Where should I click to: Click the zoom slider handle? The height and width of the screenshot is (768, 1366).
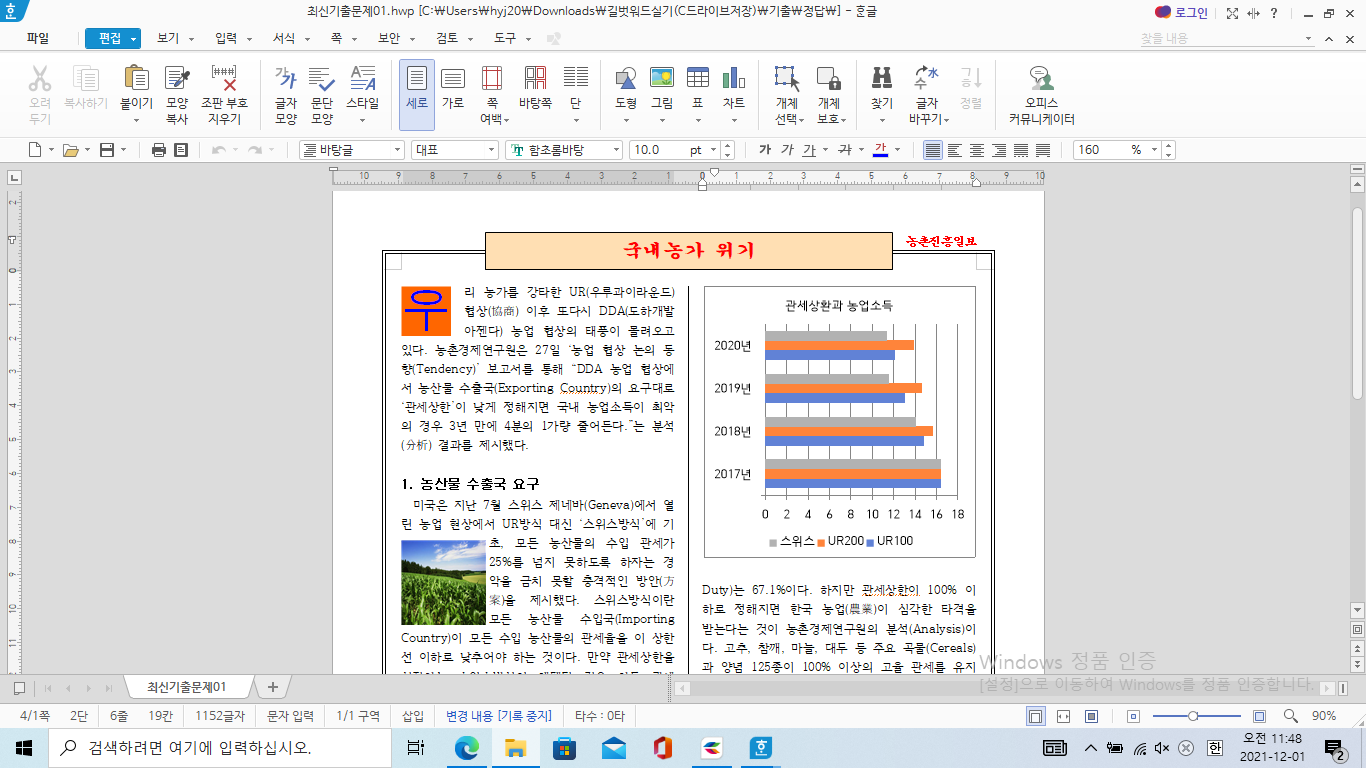coord(1193,716)
